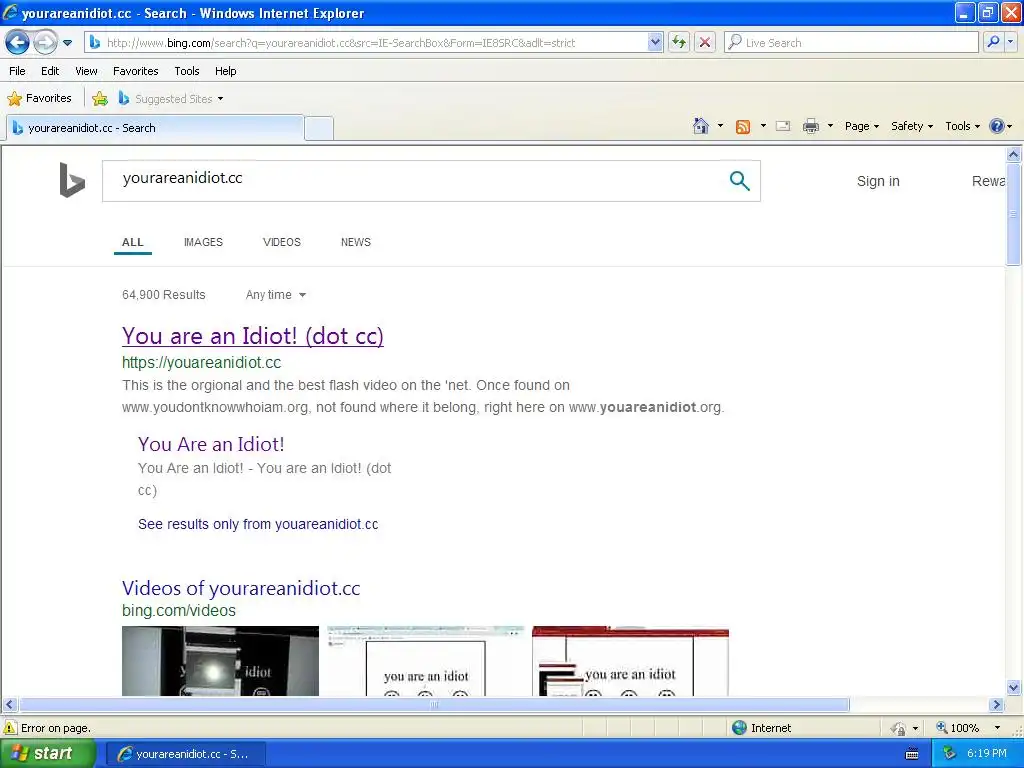Screen dimensions: 1024x768
Task: Click the Error on page warning icon
Action: [10, 728]
